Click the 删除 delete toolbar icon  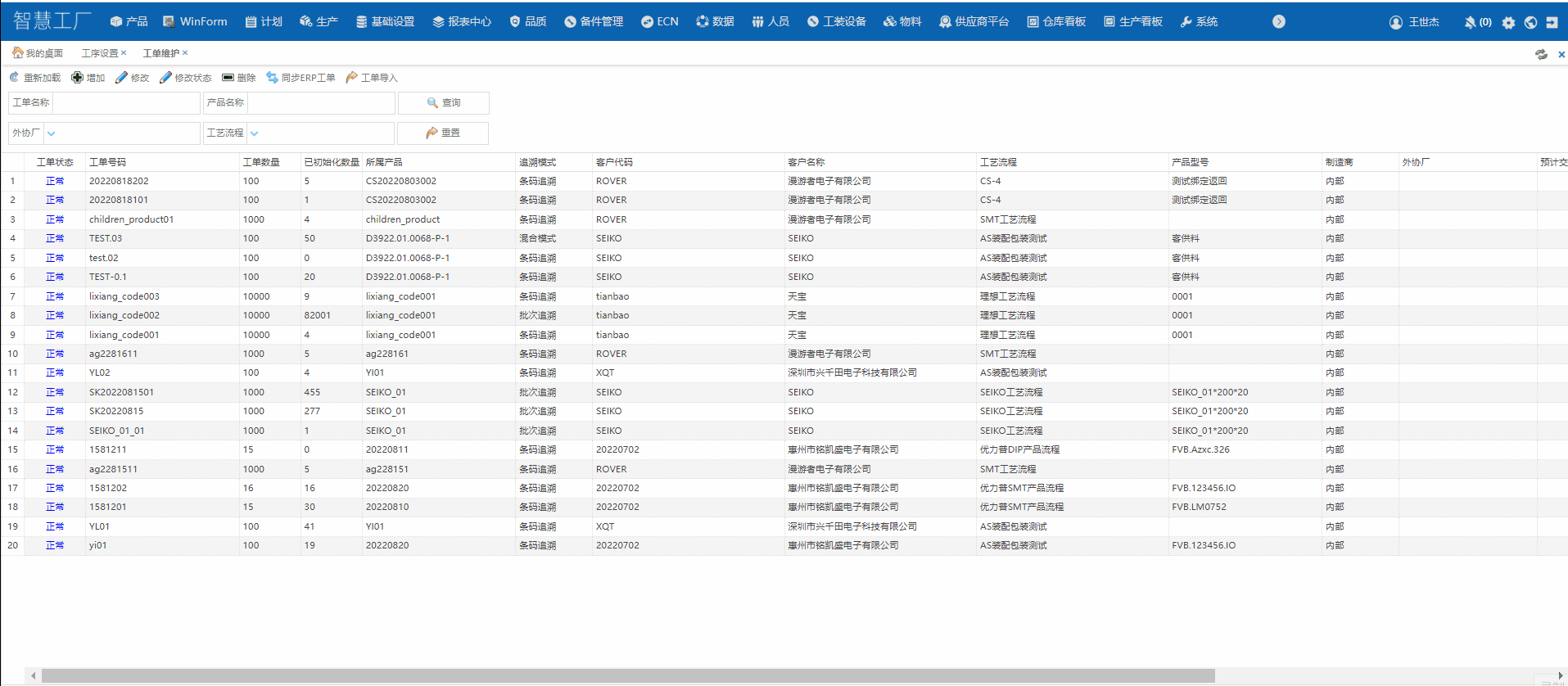228,78
